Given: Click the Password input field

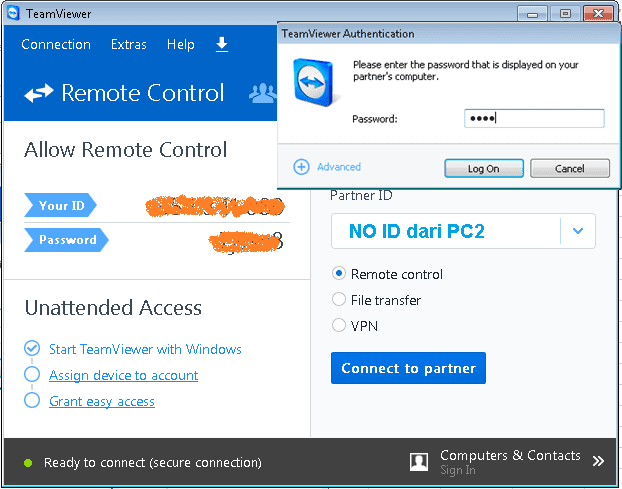Looking at the screenshot, I should click(534, 119).
